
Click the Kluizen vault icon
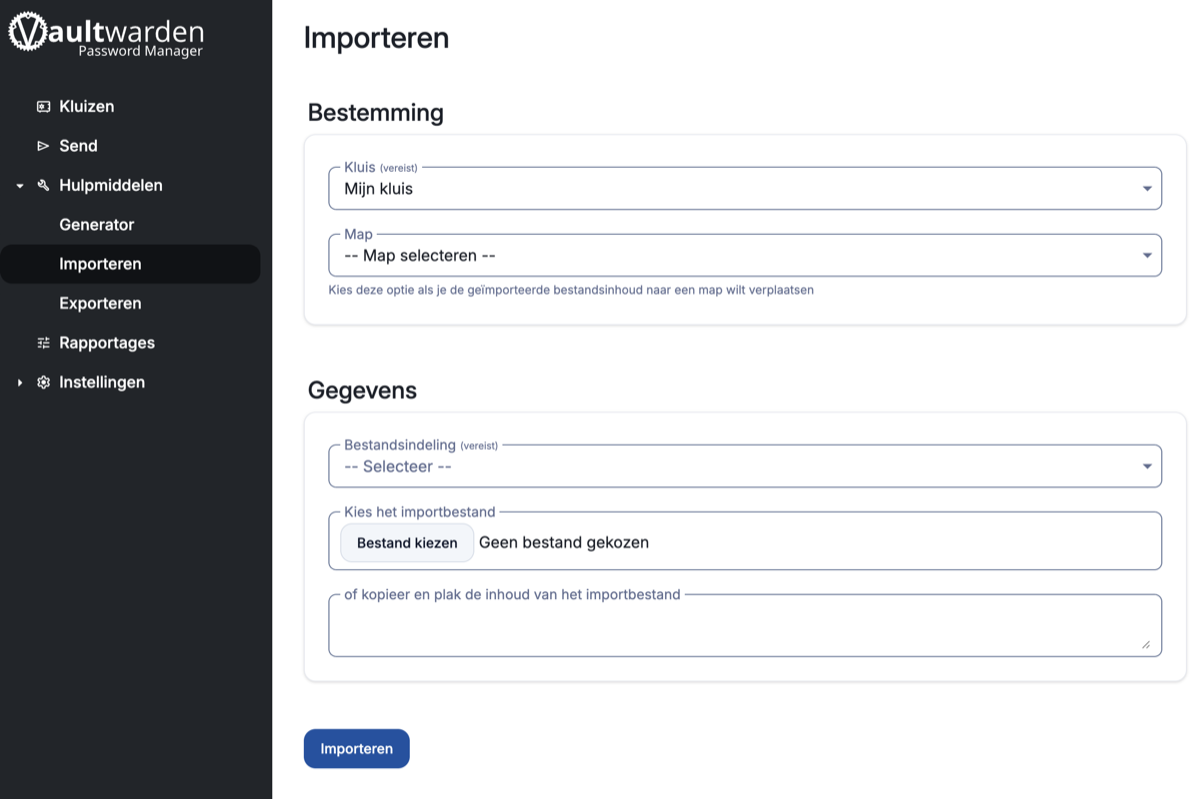(x=43, y=106)
